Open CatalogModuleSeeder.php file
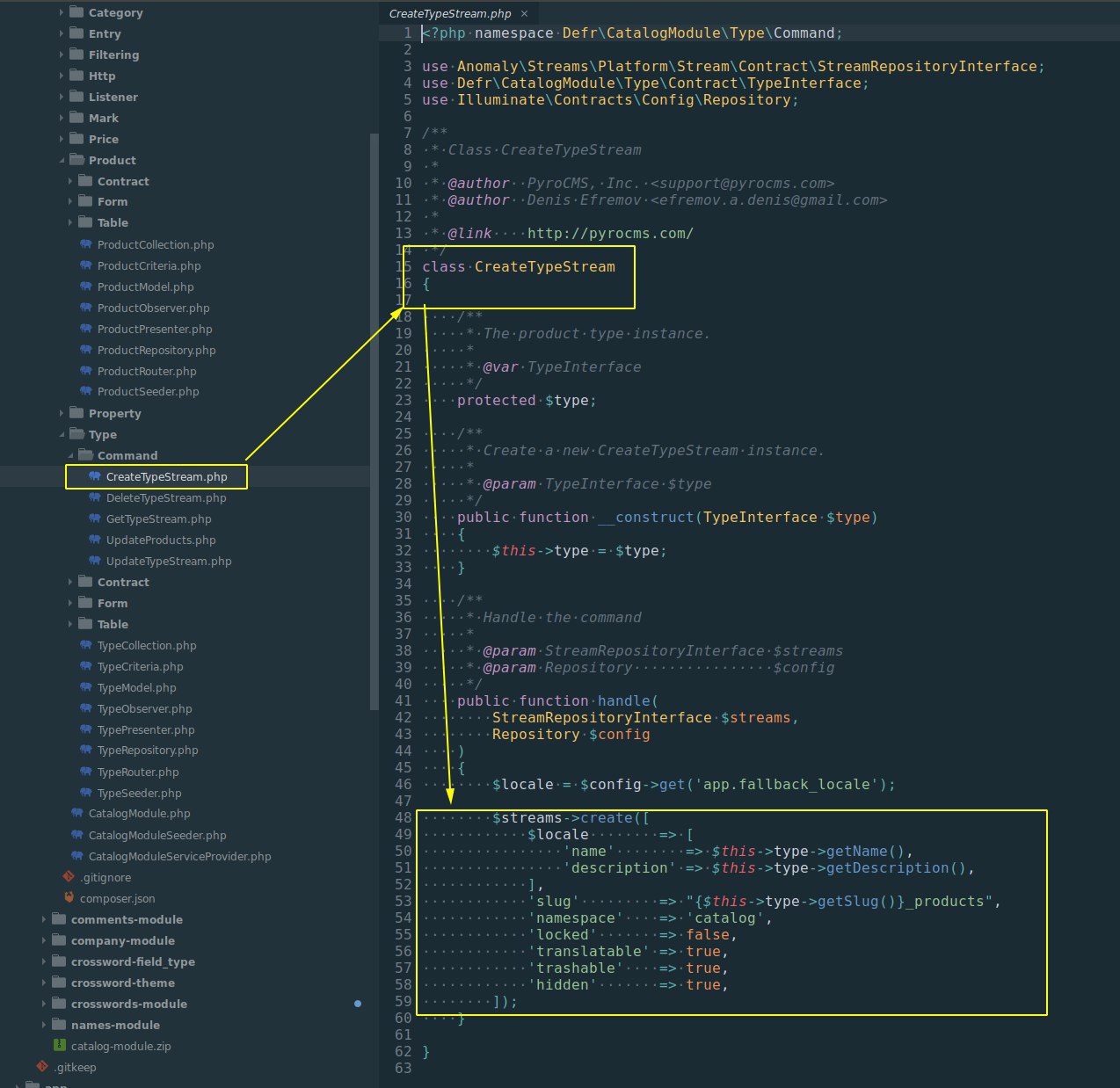This screenshot has height=1088, width=1120. coord(157,835)
